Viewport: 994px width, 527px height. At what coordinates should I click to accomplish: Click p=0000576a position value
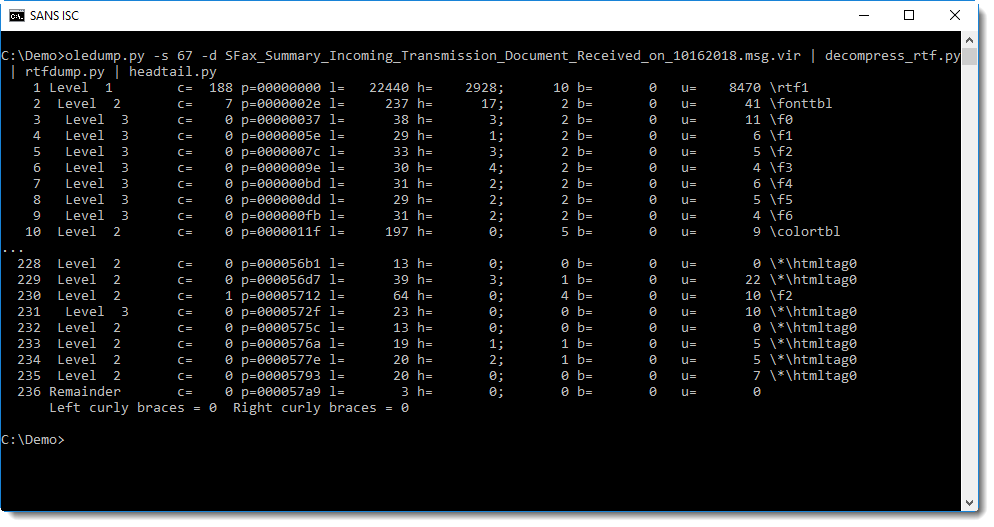281,344
